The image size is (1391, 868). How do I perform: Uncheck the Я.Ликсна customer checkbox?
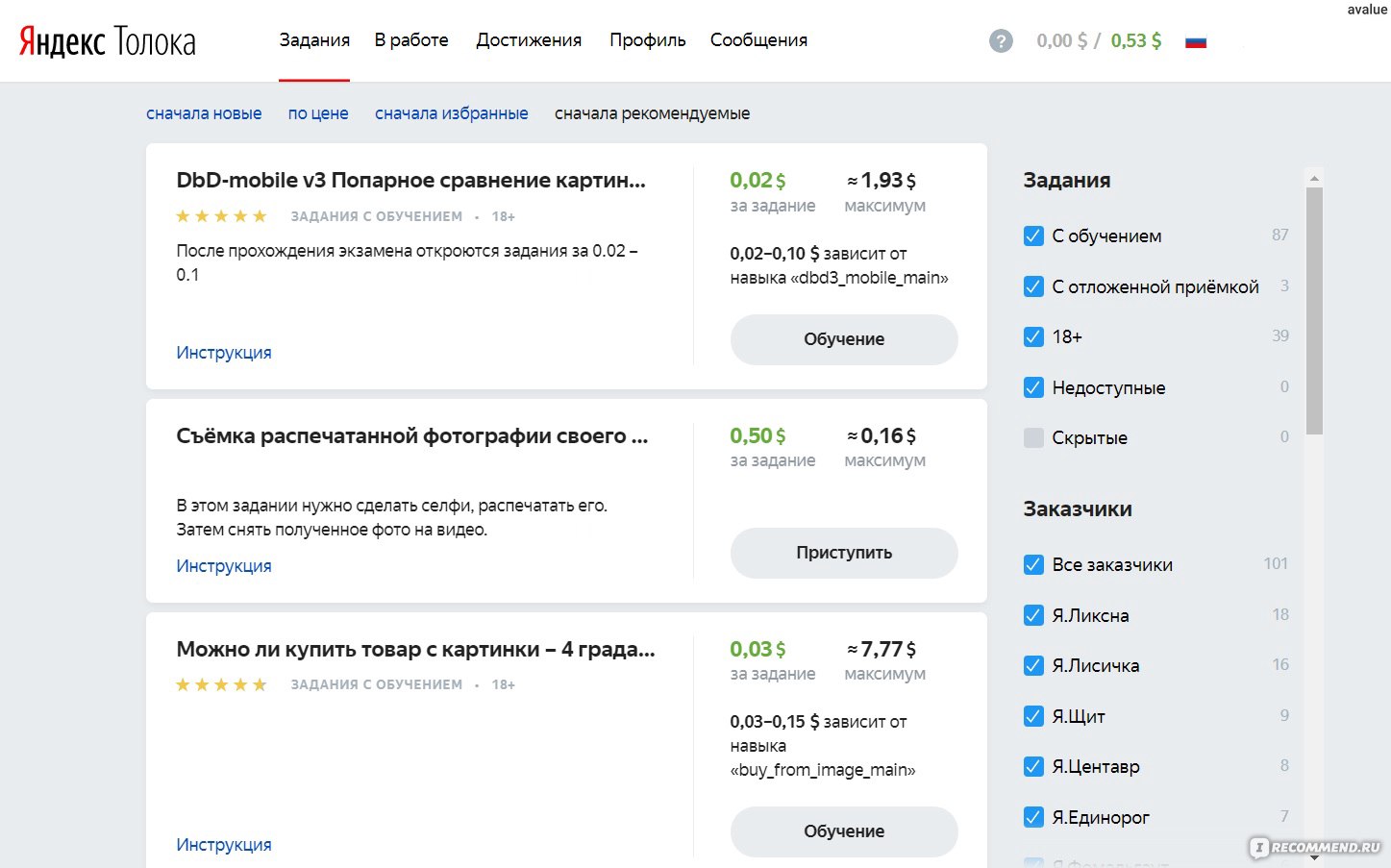[1033, 615]
